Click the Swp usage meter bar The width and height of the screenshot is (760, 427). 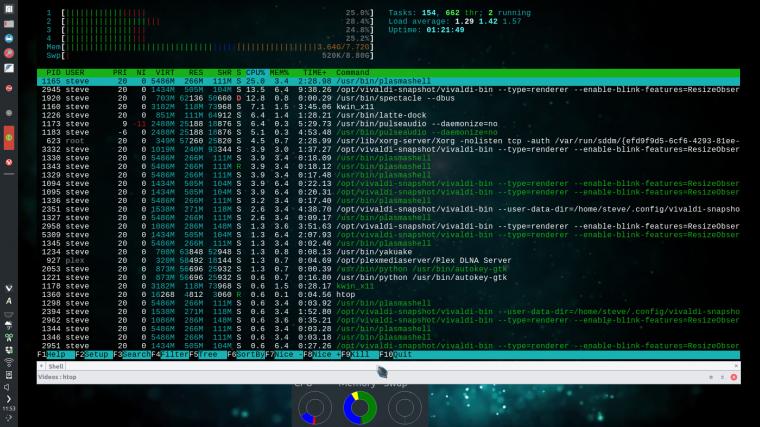click(x=210, y=56)
